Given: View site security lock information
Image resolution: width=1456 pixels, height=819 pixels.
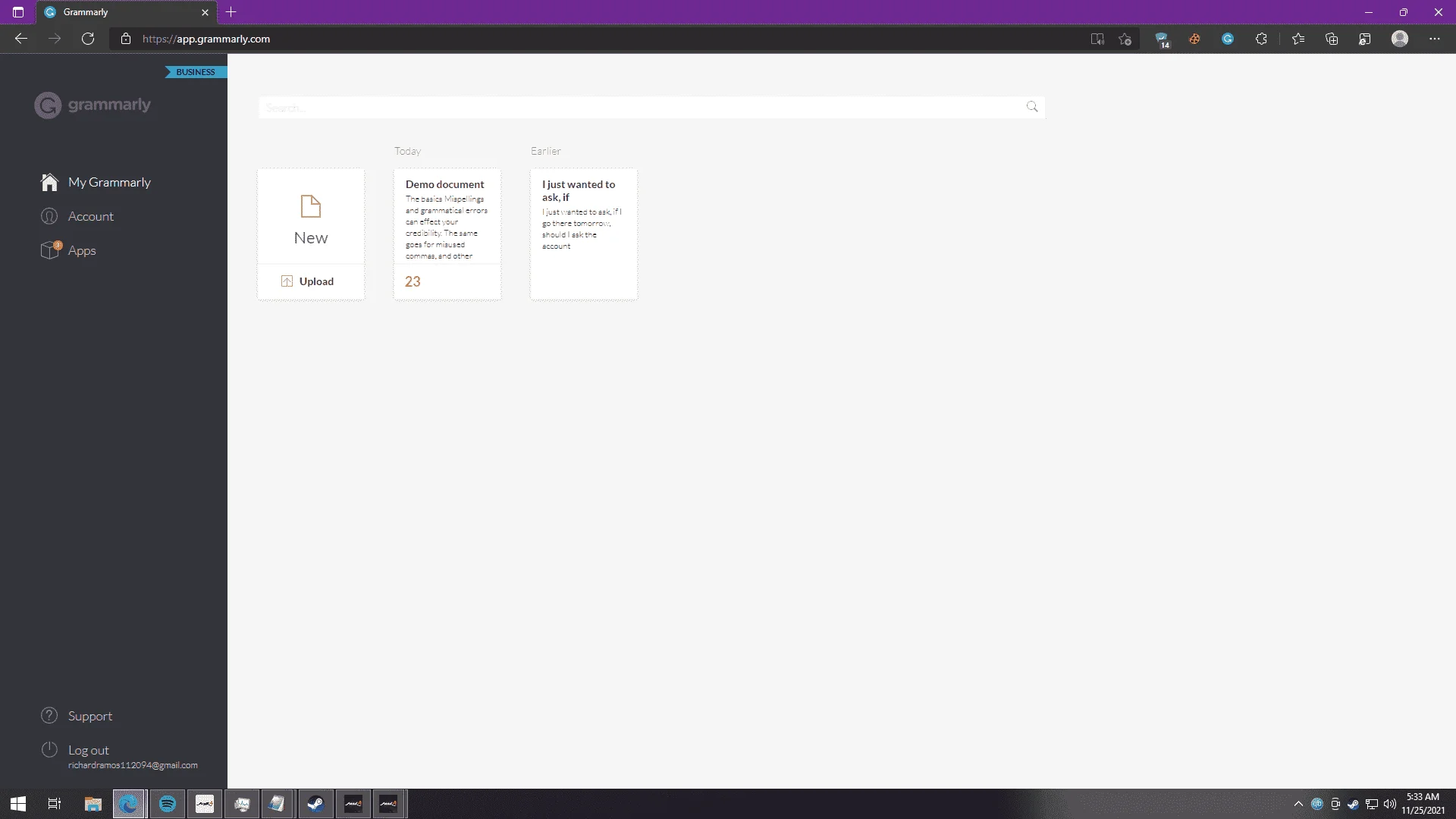Looking at the screenshot, I should [126, 39].
